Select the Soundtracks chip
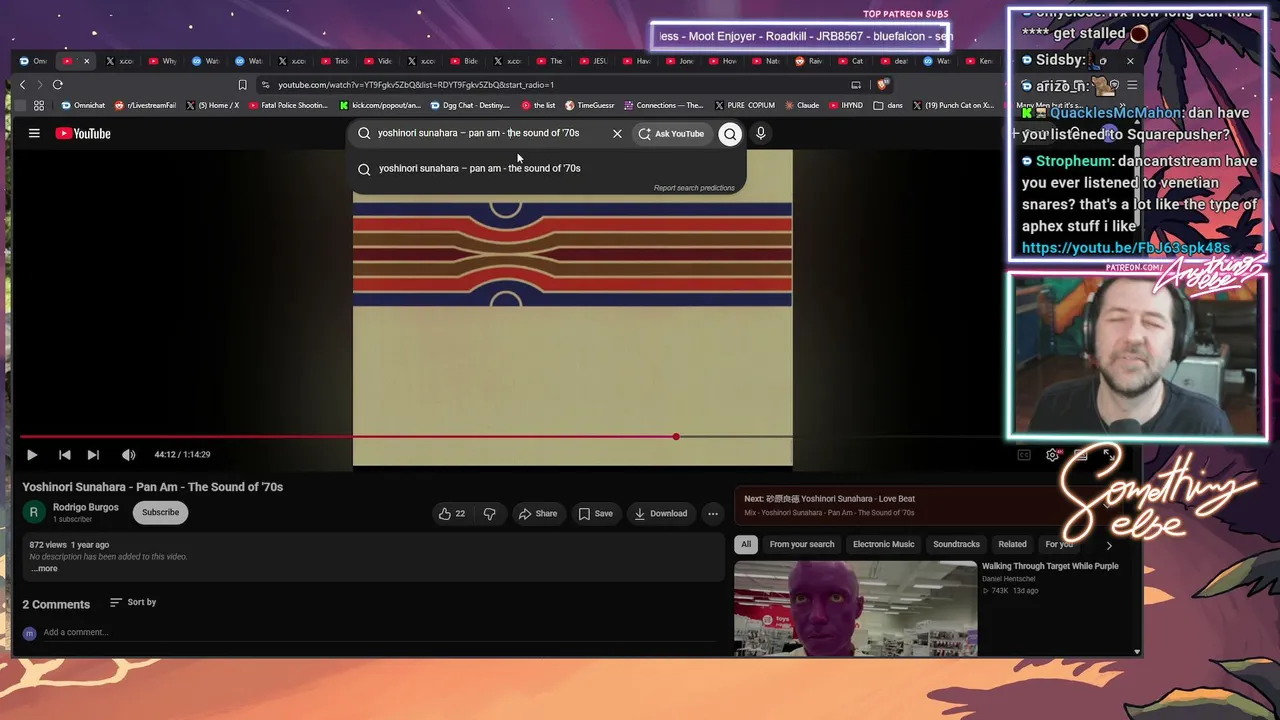1280x720 pixels. (956, 544)
